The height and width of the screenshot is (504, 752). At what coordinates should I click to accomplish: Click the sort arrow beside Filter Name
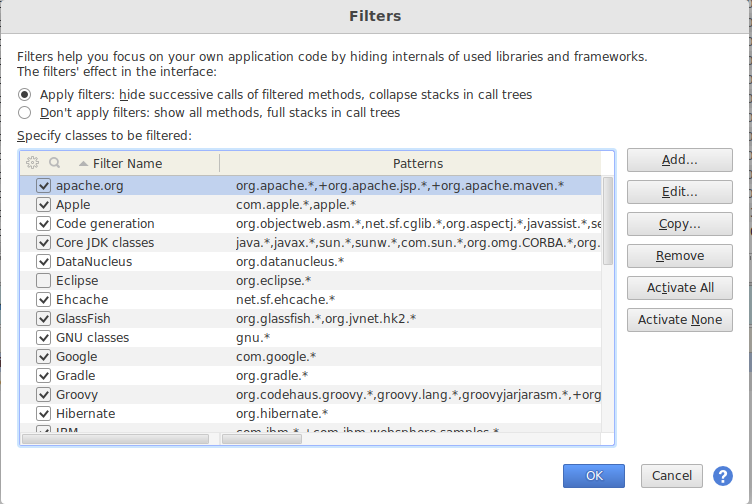[x=83, y=164]
